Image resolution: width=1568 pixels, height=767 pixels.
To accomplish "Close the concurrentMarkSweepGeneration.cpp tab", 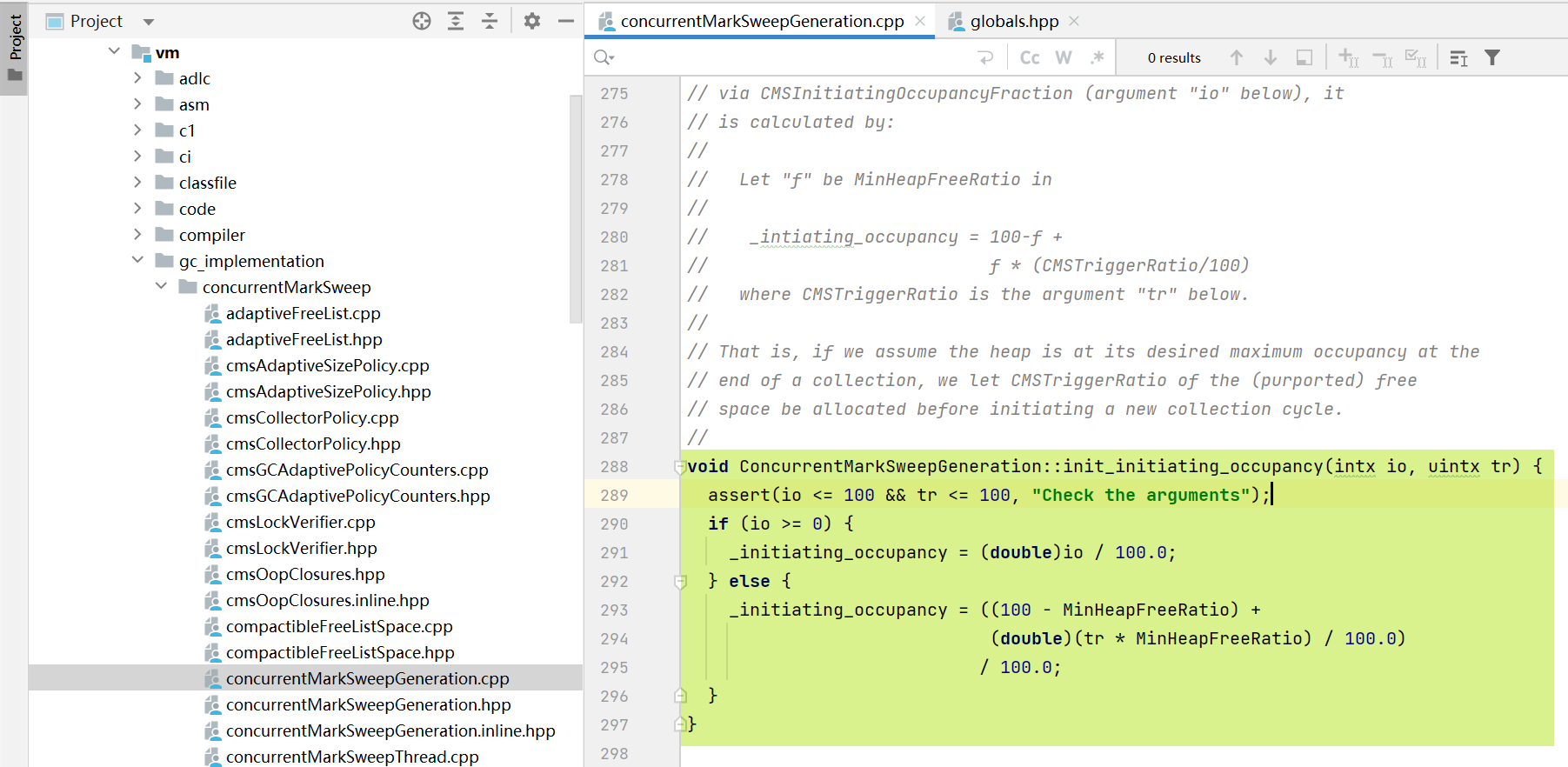I will [x=920, y=22].
